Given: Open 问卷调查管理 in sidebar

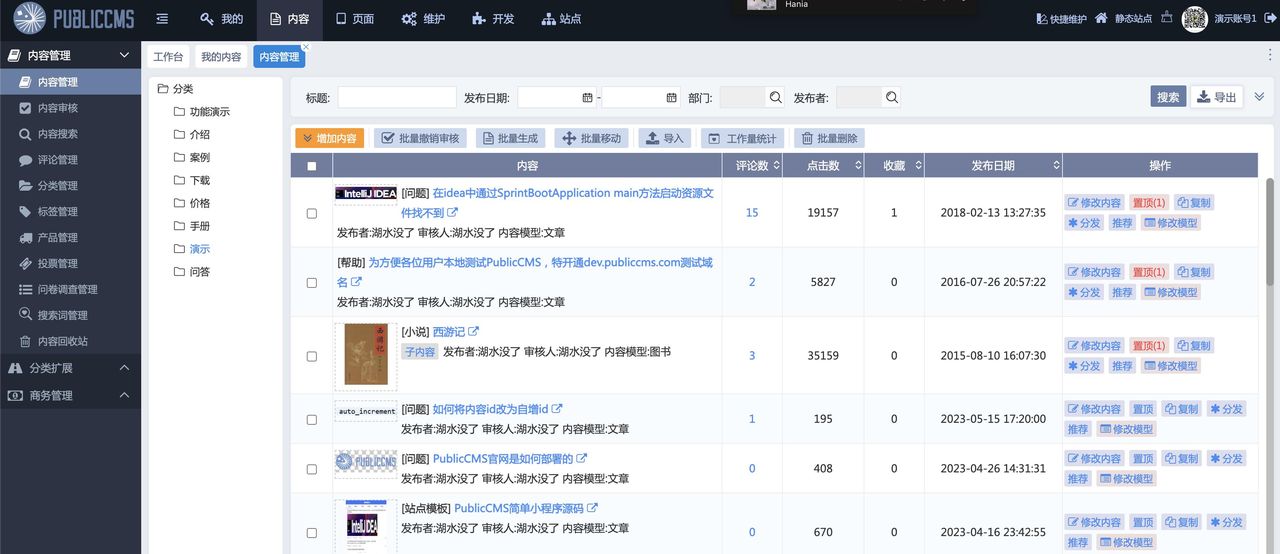Looking at the screenshot, I should click(70, 290).
